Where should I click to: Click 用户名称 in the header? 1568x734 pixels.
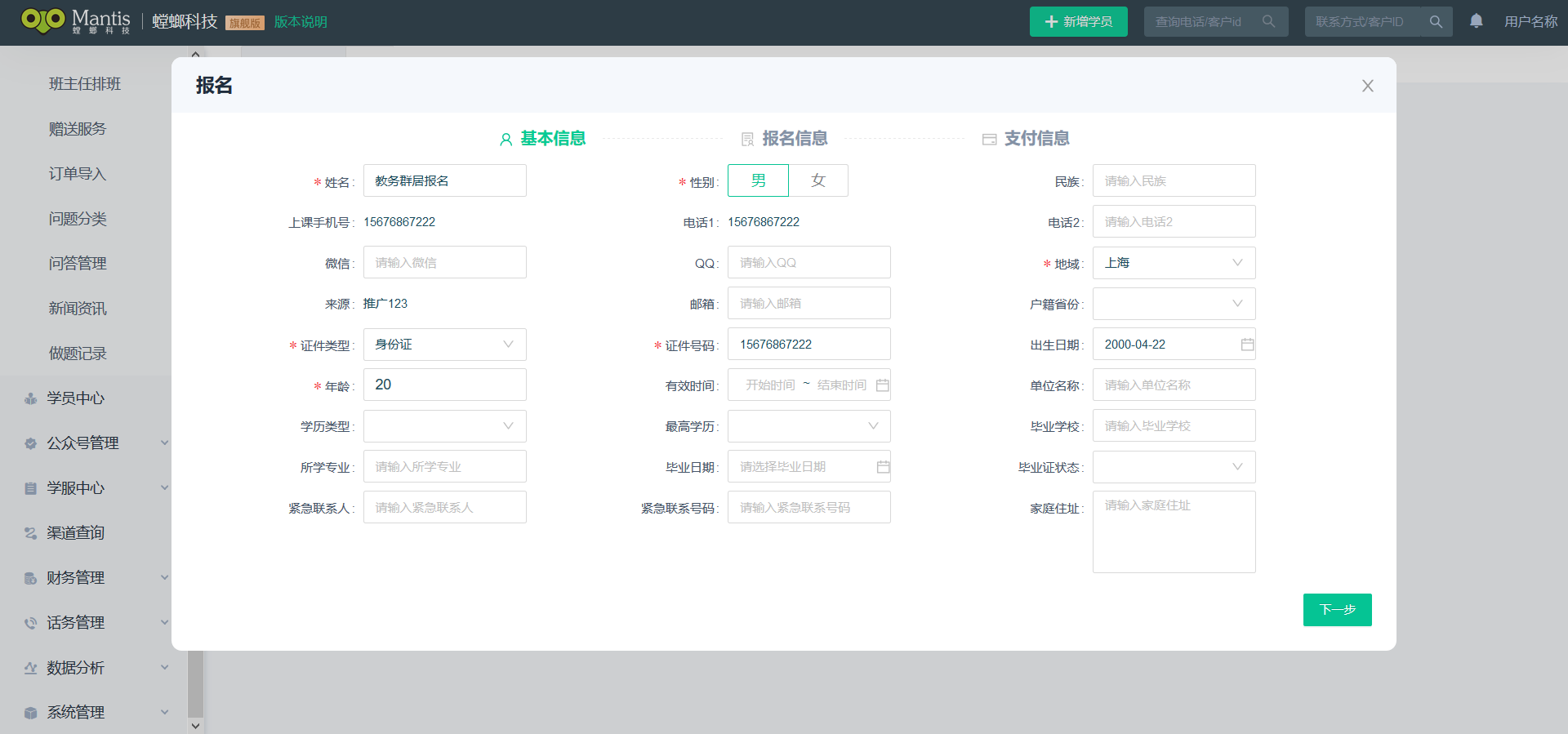coord(1530,22)
